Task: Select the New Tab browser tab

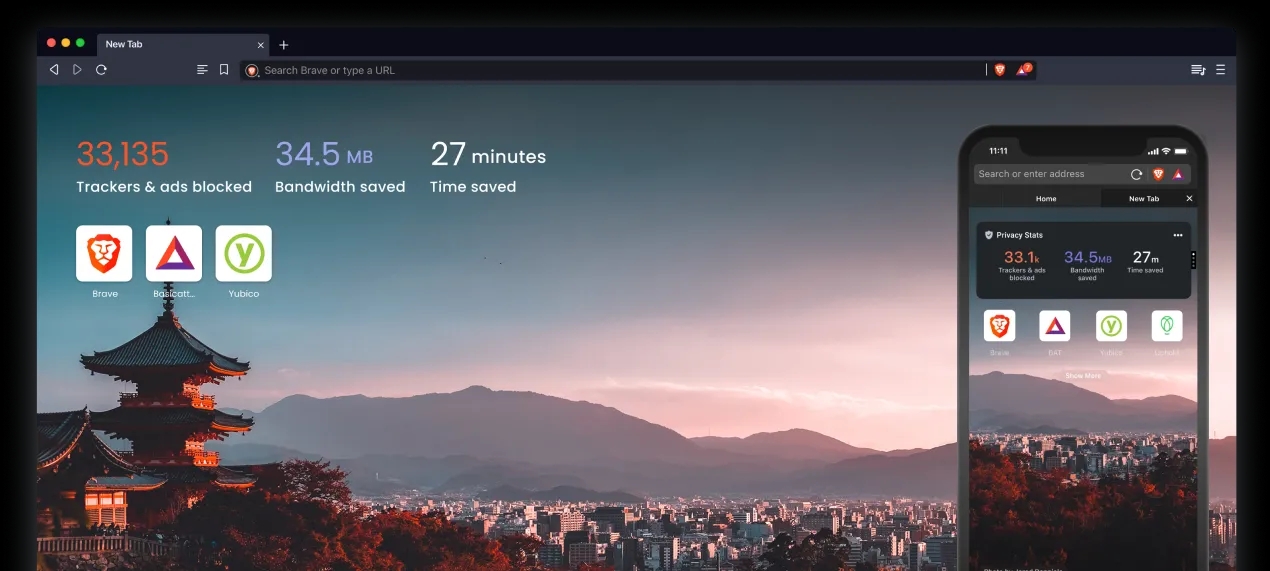Action: click(170, 45)
